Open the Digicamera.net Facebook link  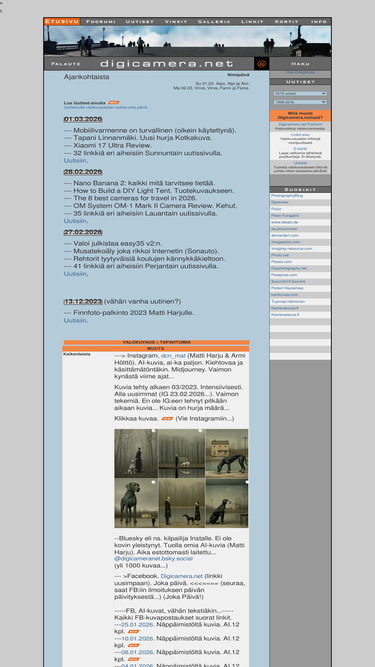pos(182,576)
